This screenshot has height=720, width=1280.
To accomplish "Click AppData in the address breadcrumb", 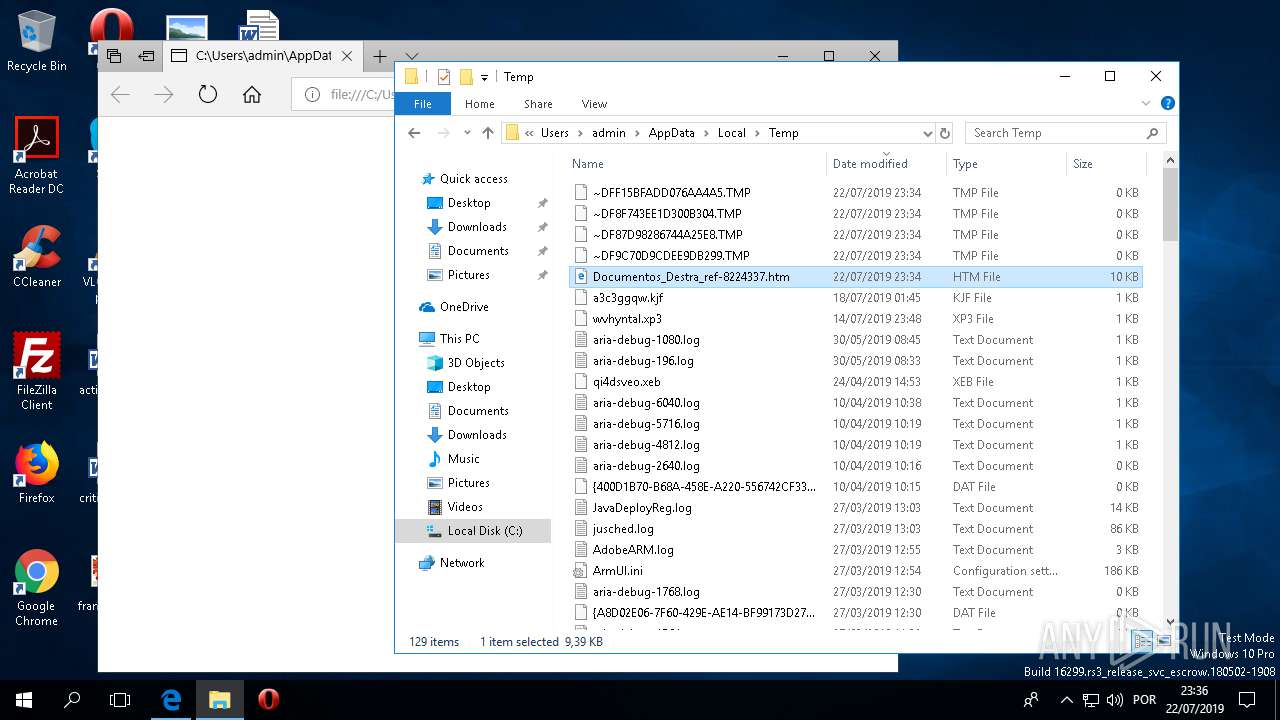I will (671, 132).
